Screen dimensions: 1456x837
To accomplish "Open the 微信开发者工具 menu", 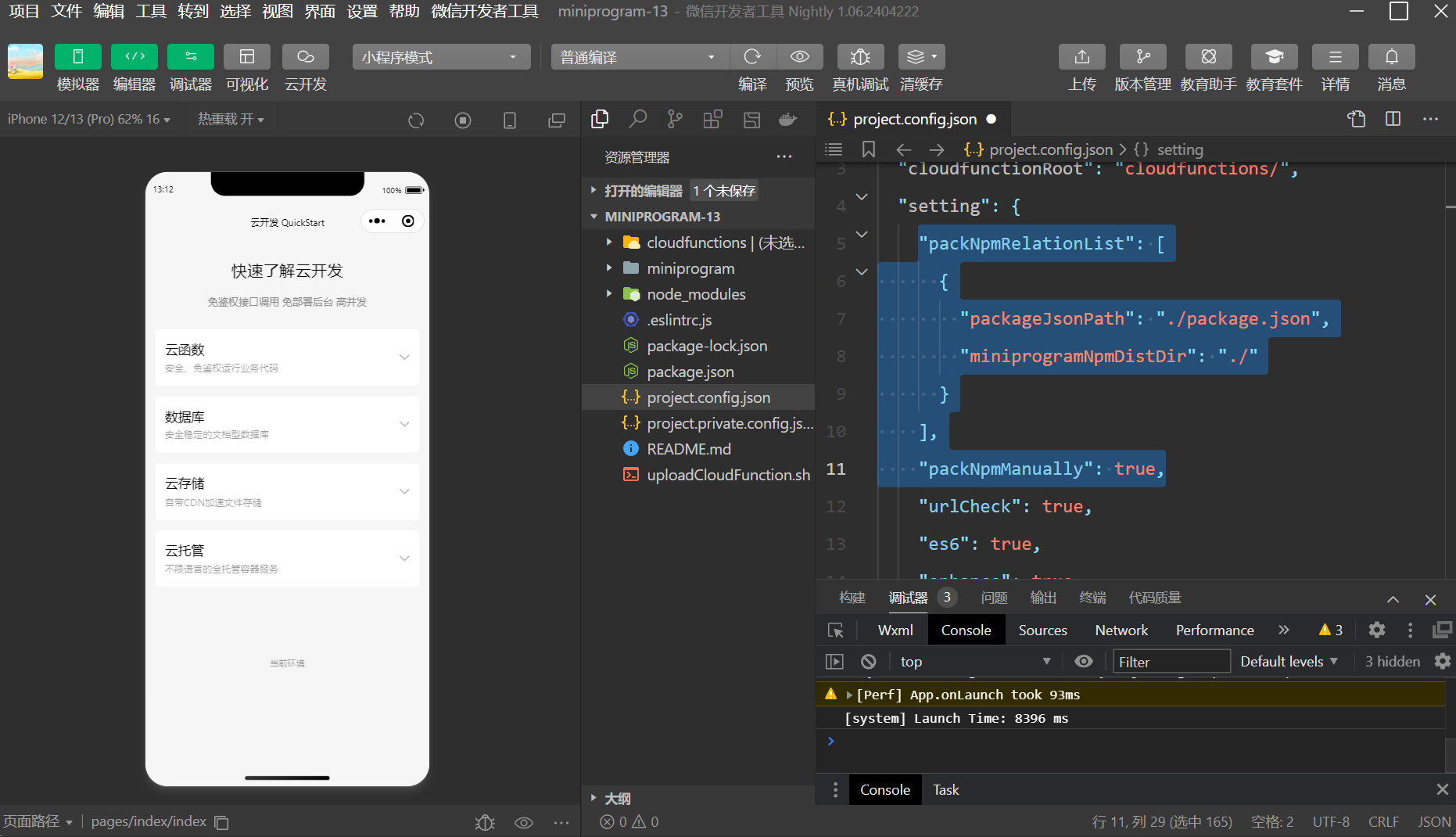I will click(x=485, y=12).
